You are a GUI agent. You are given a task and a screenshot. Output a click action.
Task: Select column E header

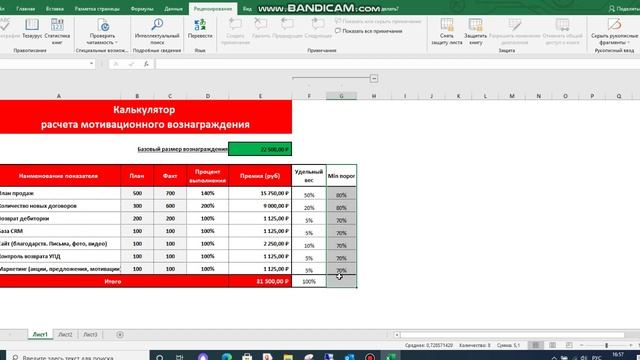click(x=260, y=96)
